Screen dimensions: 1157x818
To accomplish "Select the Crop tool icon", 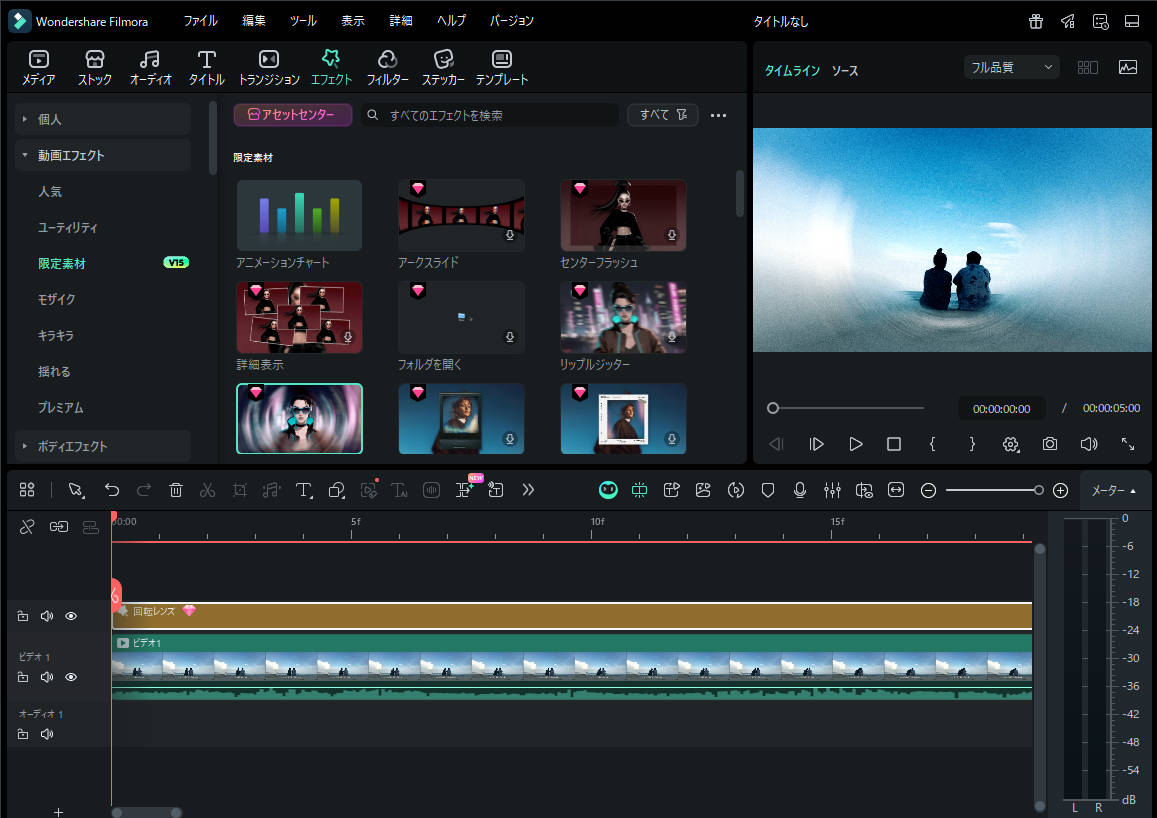I will click(240, 490).
